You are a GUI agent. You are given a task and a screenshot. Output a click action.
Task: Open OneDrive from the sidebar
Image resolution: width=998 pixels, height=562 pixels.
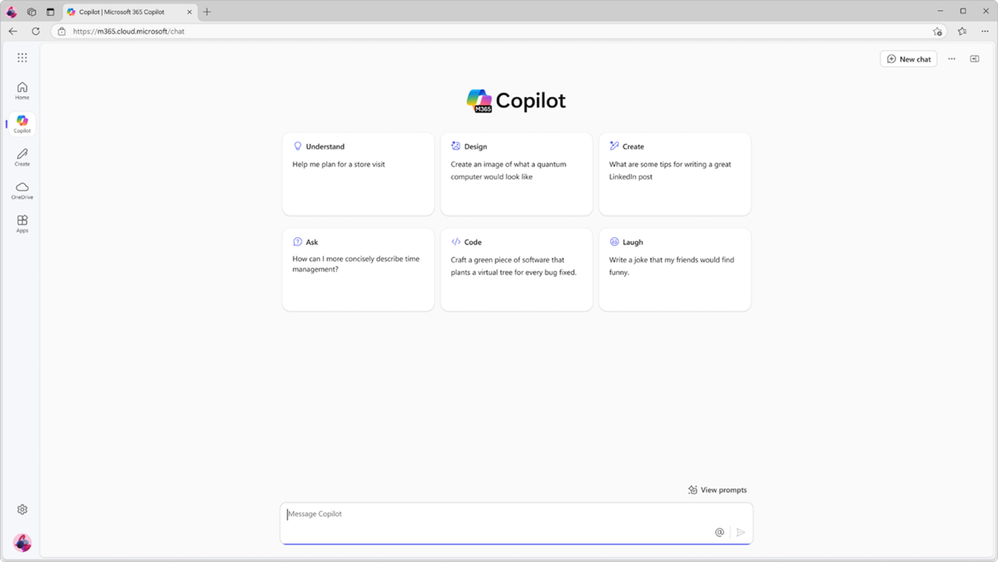pyautogui.click(x=22, y=190)
